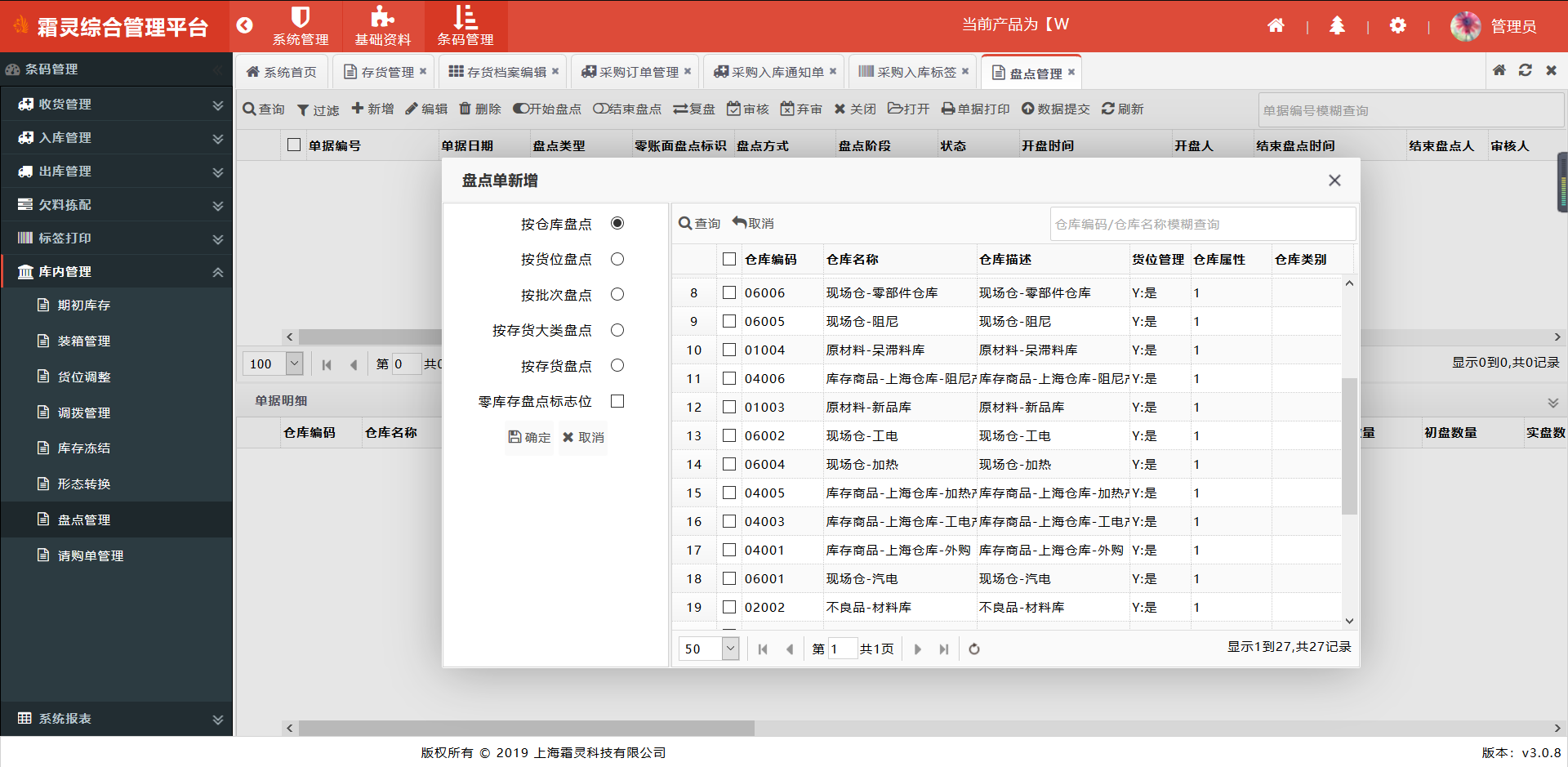Open 货位调整 in the sidebar
This screenshot has height=767, width=1568.
click(84, 377)
